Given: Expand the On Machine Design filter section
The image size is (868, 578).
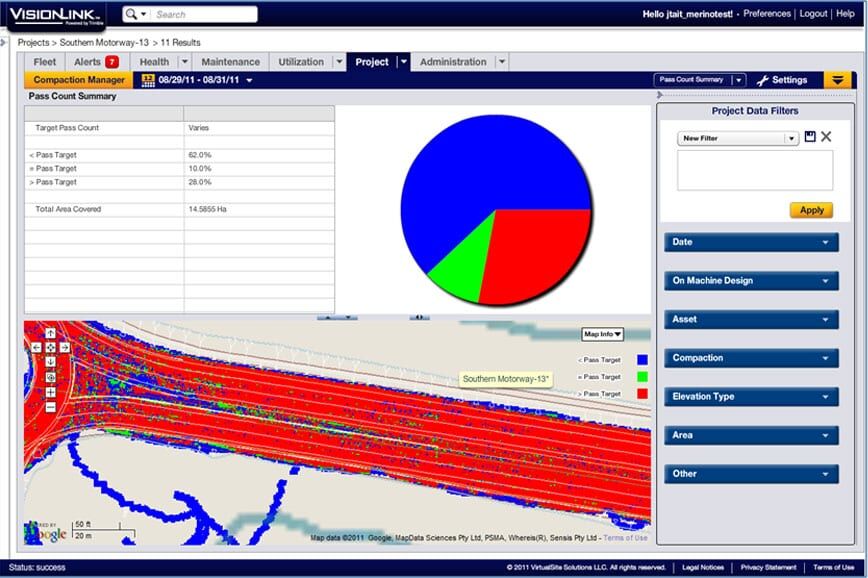Looking at the screenshot, I should click(x=751, y=281).
